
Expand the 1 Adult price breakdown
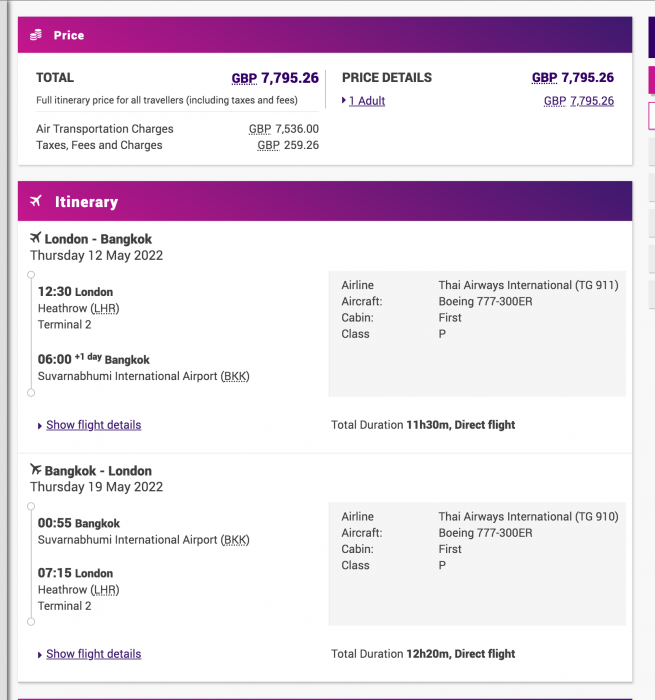click(x=366, y=101)
